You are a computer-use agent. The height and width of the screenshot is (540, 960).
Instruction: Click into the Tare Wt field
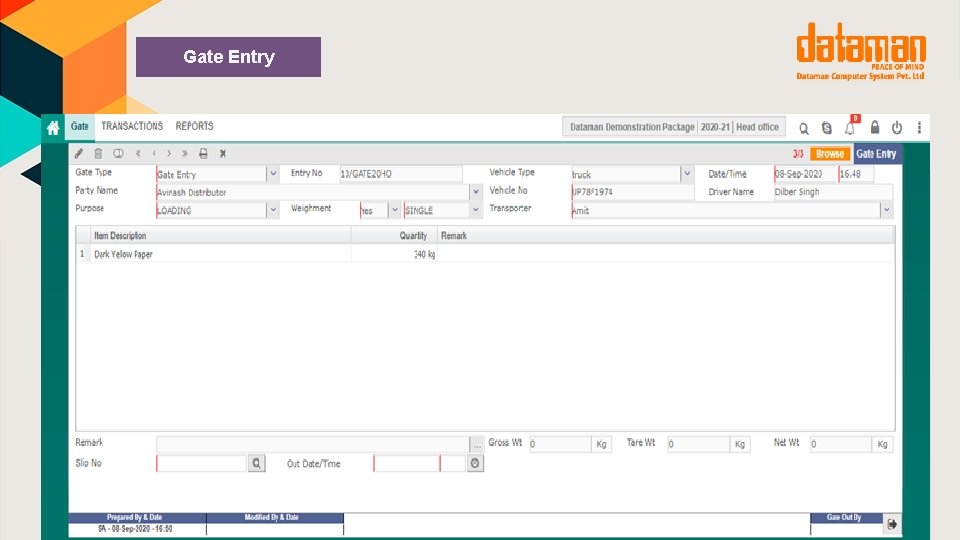[698, 444]
